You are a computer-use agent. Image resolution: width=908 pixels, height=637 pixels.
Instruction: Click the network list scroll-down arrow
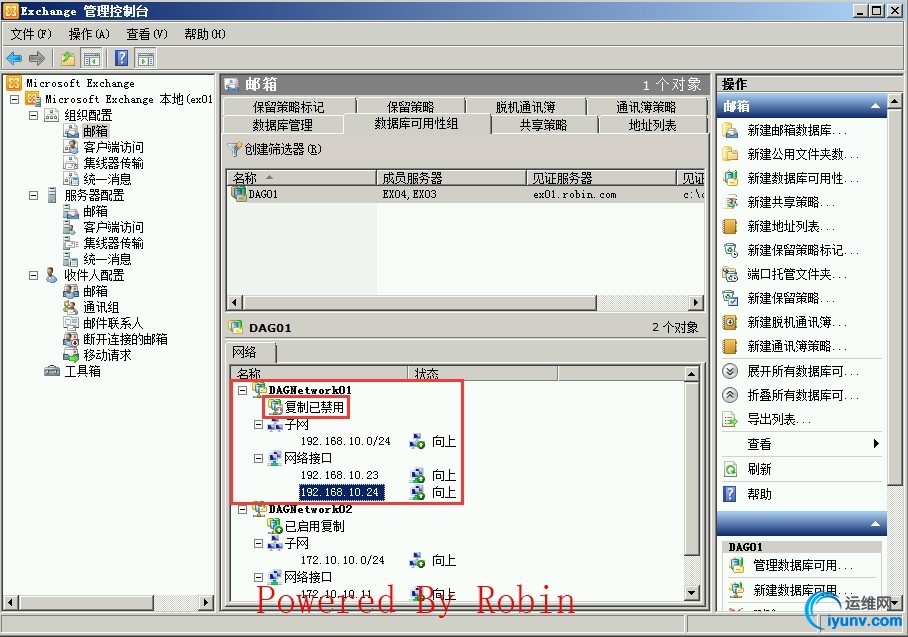[691, 592]
